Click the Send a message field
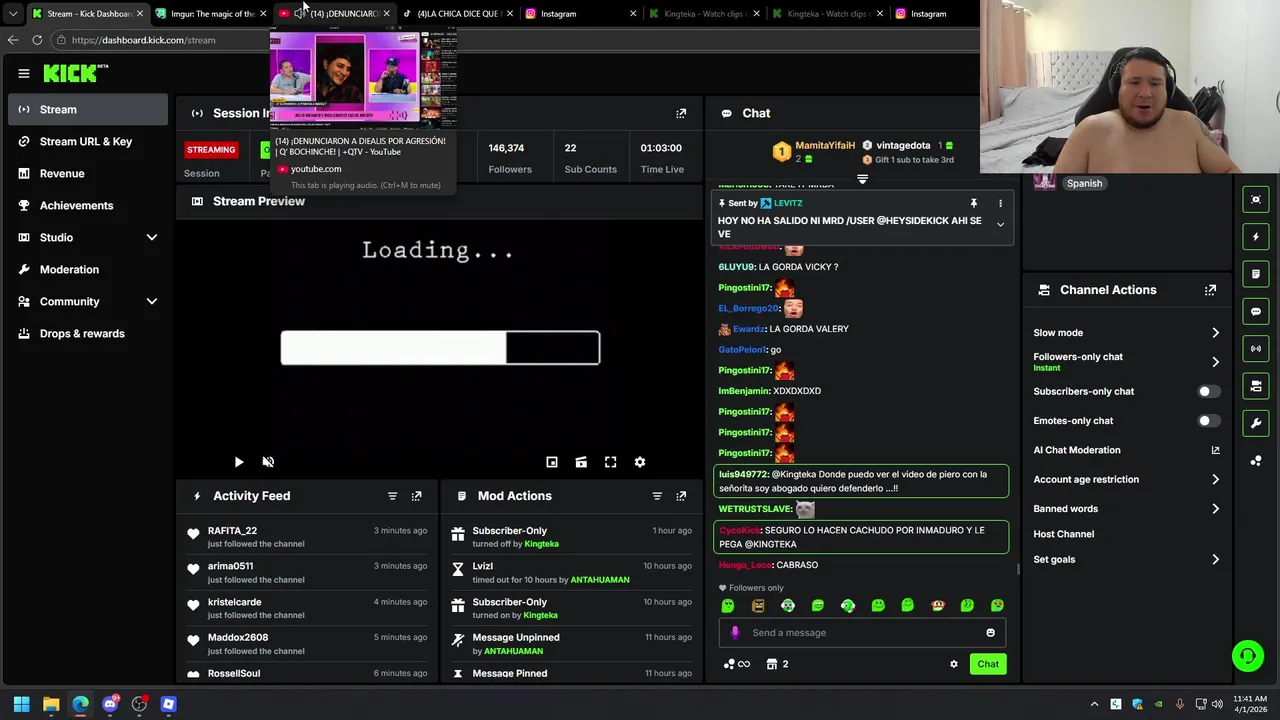The width and height of the screenshot is (1280, 720). coord(860,632)
